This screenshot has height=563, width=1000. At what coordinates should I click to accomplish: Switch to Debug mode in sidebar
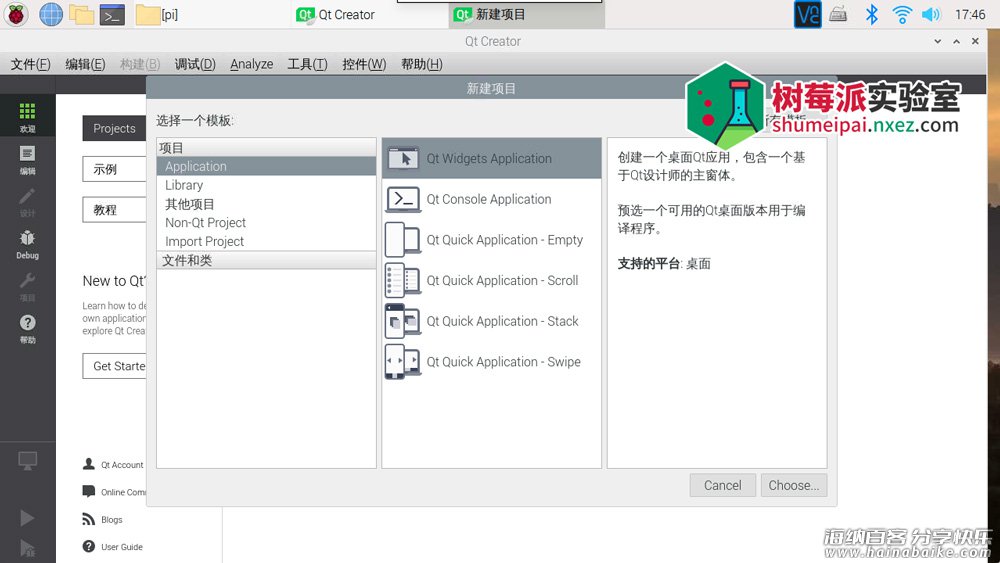click(27, 245)
